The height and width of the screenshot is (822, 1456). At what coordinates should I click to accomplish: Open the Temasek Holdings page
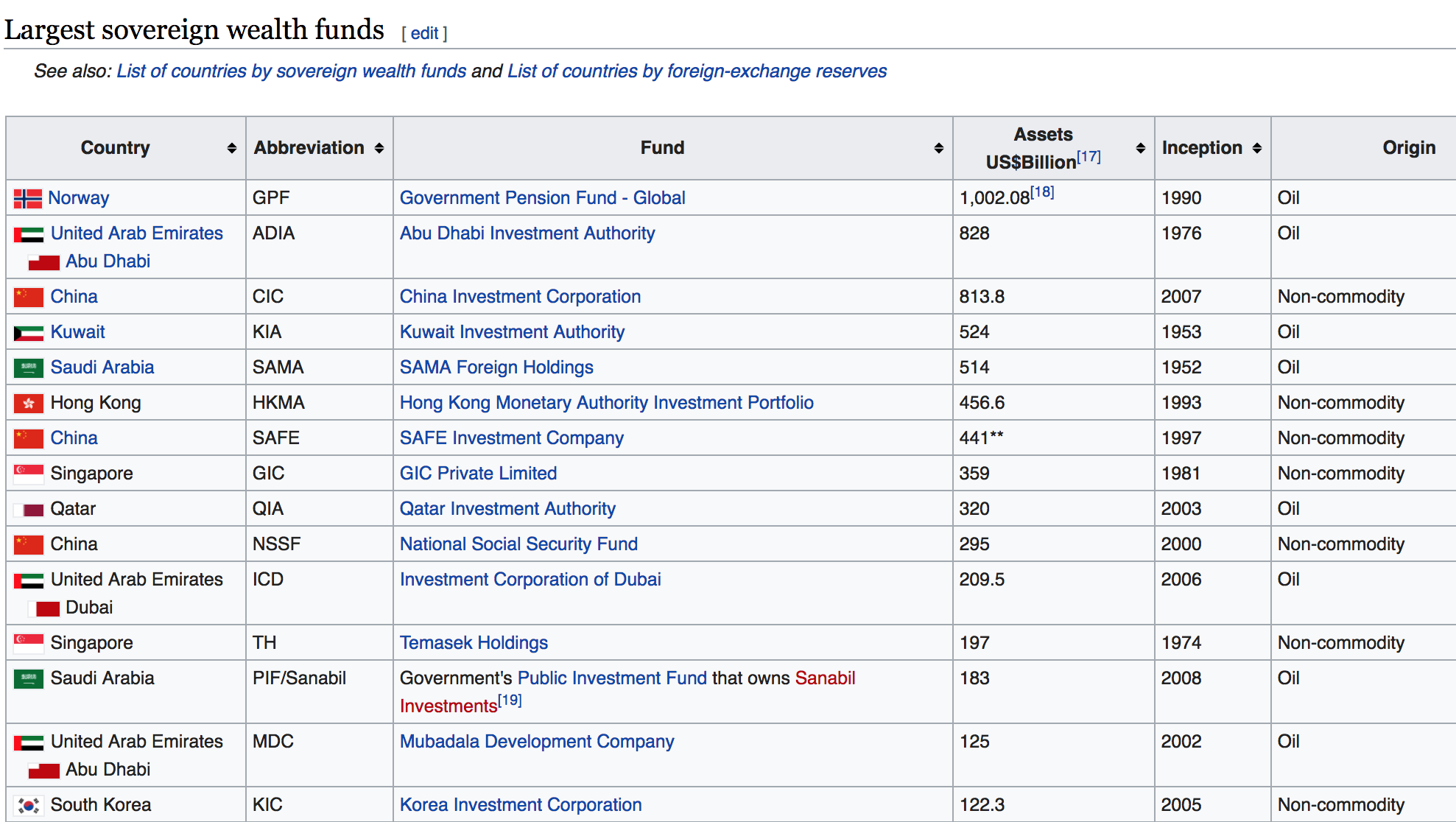(x=474, y=642)
